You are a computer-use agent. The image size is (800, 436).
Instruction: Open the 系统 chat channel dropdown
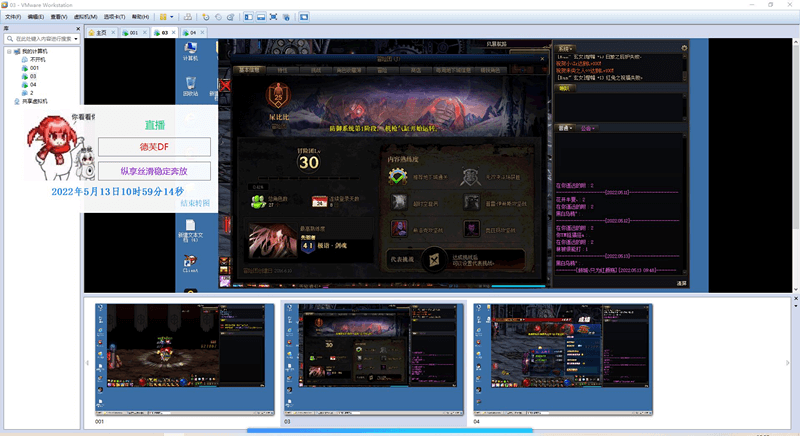tap(565, 48)
